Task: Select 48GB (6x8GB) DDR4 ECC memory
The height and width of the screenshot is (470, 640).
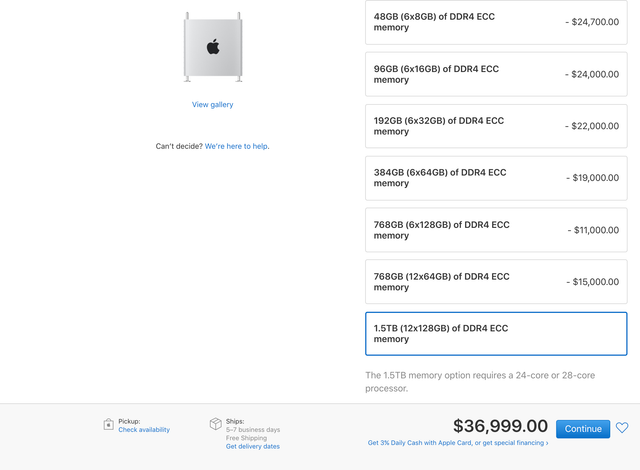Action: click(496, 22)
